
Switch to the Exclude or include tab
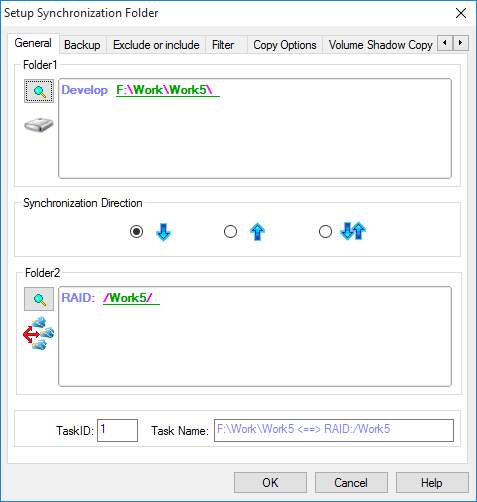coord(156,45)
